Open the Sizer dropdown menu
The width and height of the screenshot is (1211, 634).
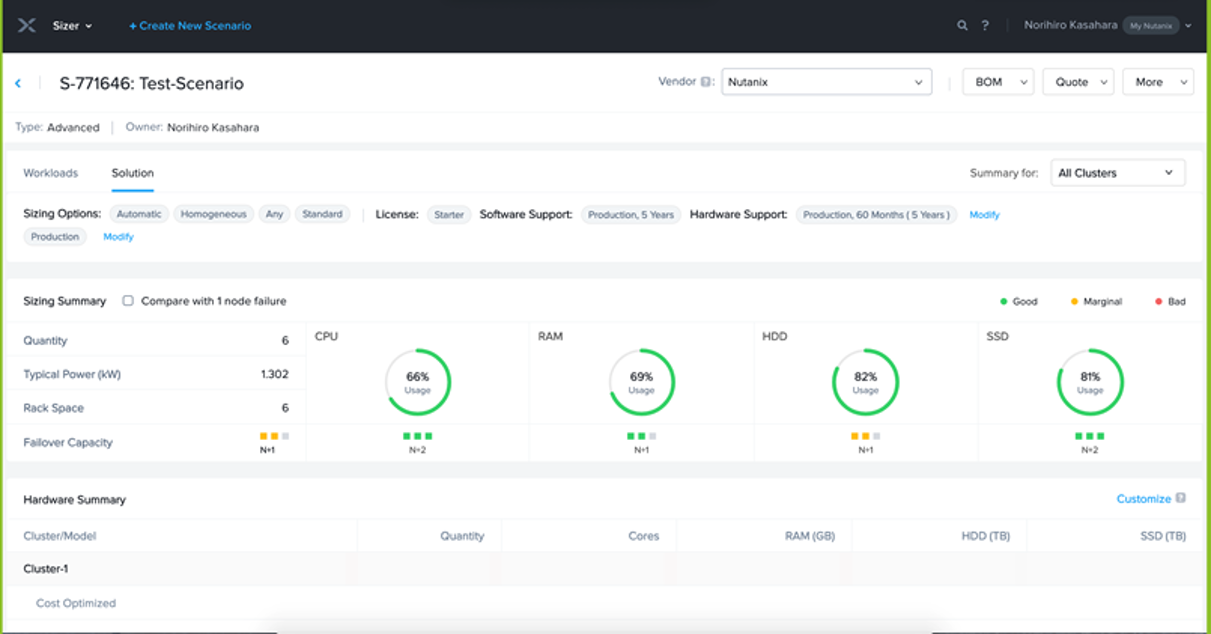[72, 26]
